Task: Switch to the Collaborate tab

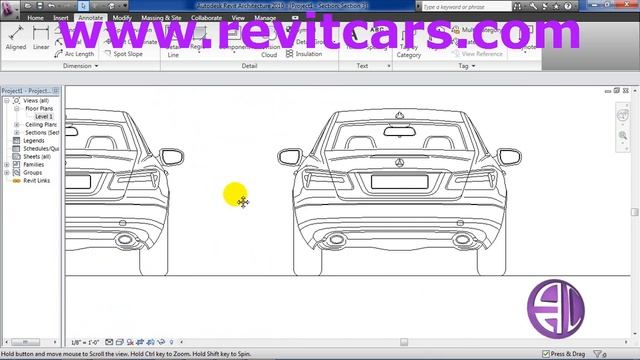Action: [x=207, y=18]
